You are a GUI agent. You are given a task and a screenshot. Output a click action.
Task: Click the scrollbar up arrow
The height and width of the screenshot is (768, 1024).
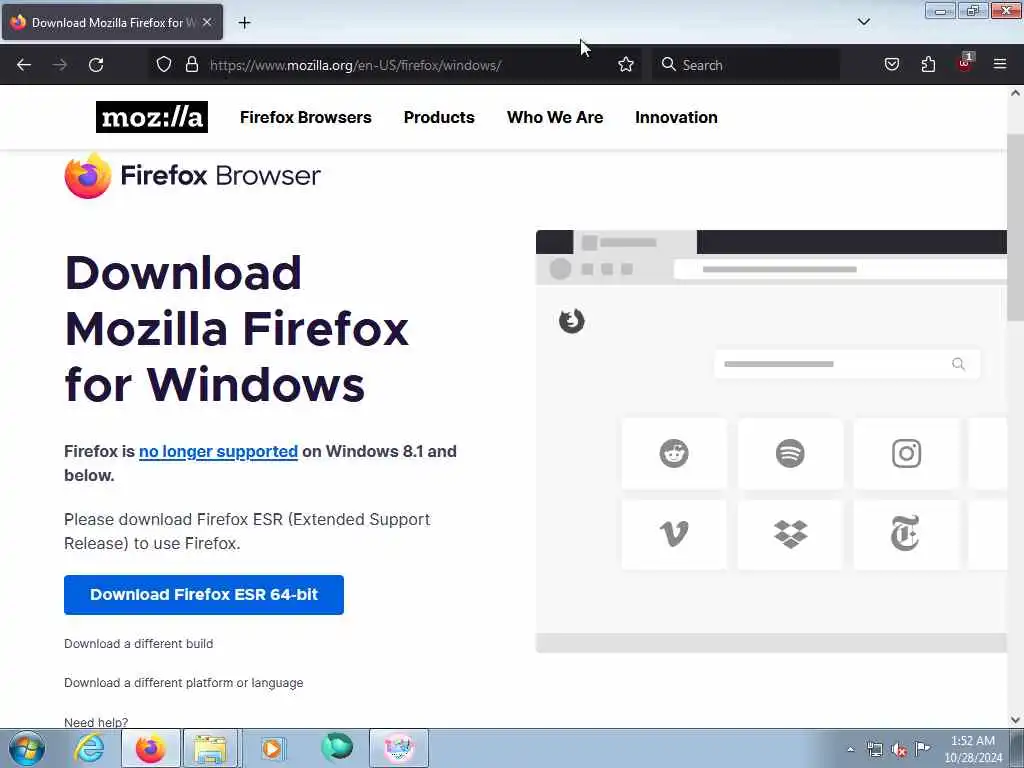click(x=1016, y=93)
